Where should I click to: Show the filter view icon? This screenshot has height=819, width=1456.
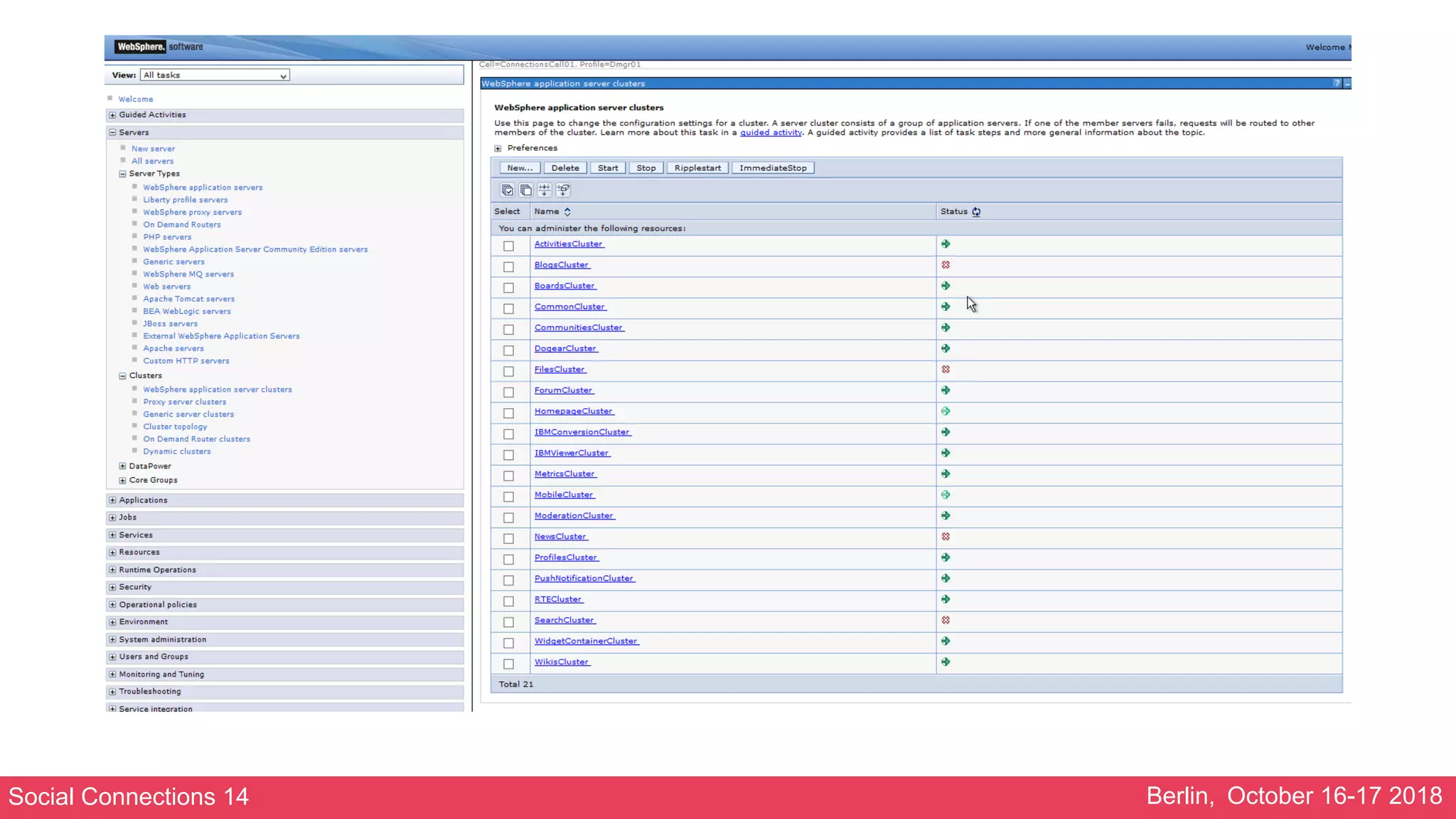pos(545,190)
